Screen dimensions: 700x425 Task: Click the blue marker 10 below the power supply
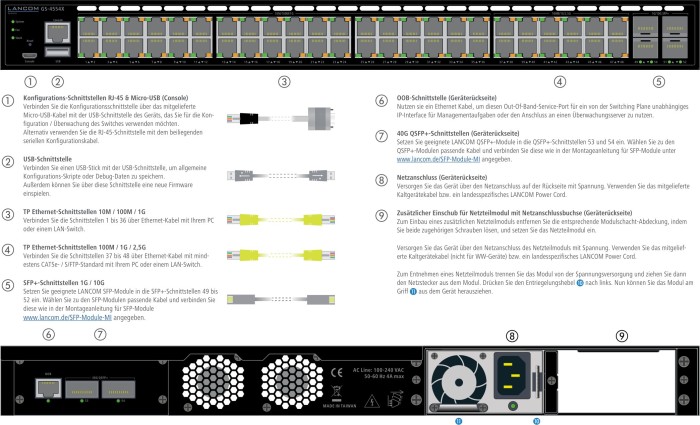point(537,421)
